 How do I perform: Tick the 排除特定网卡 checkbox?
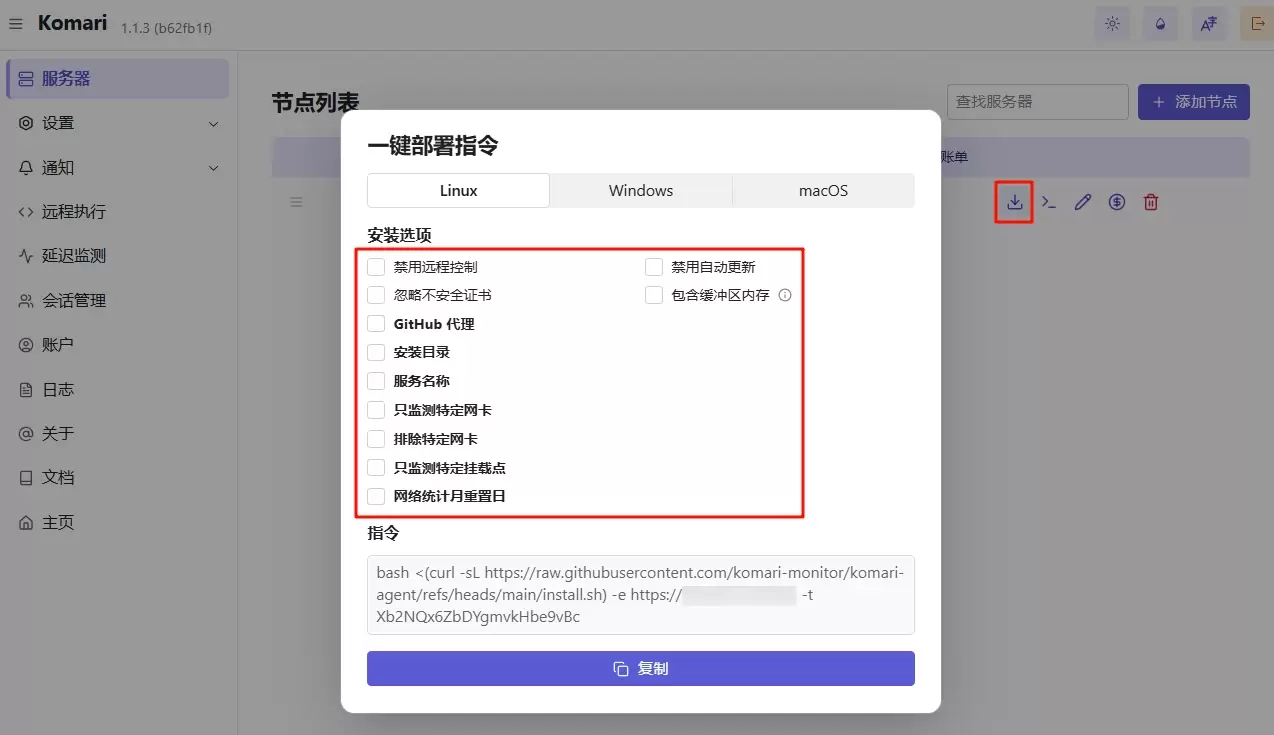(376, 439)
